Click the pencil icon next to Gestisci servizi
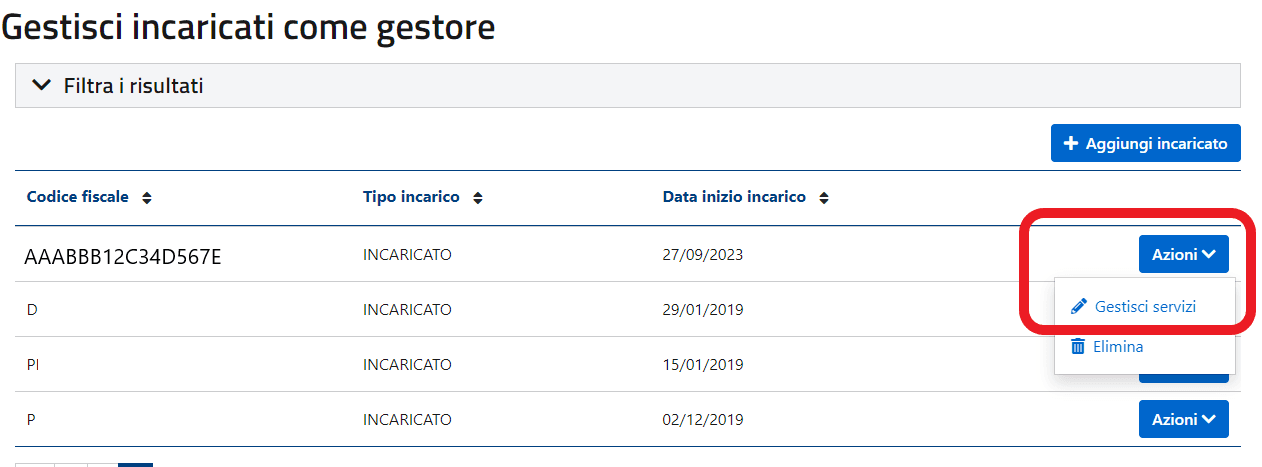1262x467 pixels. (x=1078, y=307)
